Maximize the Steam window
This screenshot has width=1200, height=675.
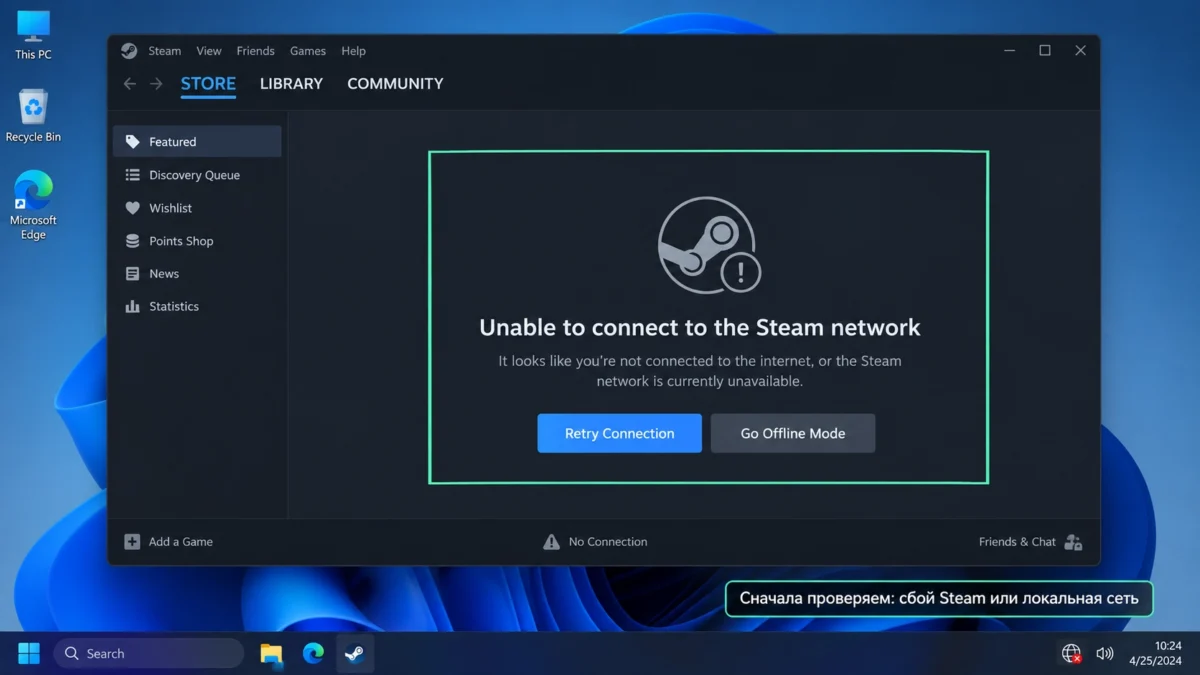(x=1045, y=51)
